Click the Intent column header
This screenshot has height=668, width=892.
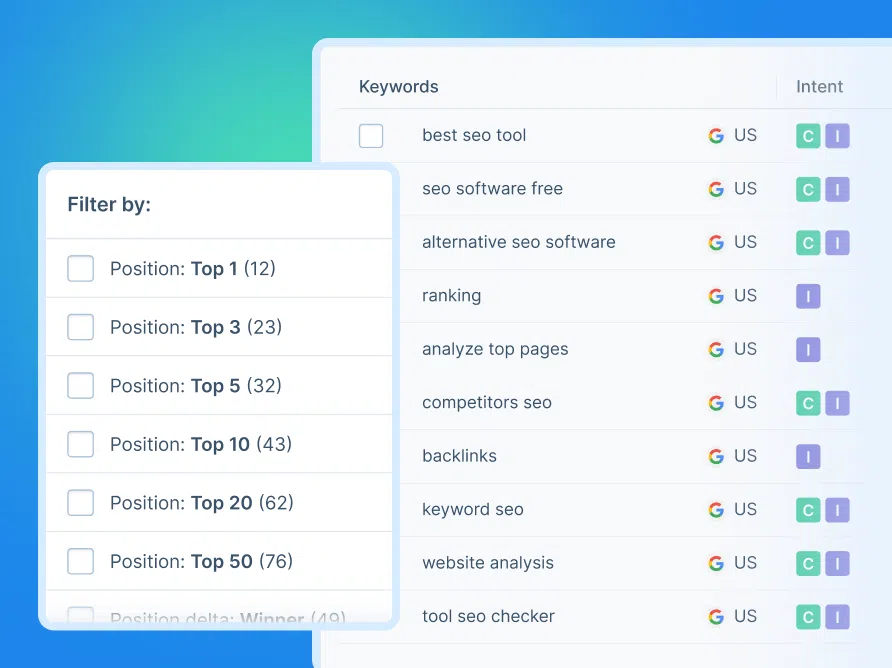click(819, 86)
